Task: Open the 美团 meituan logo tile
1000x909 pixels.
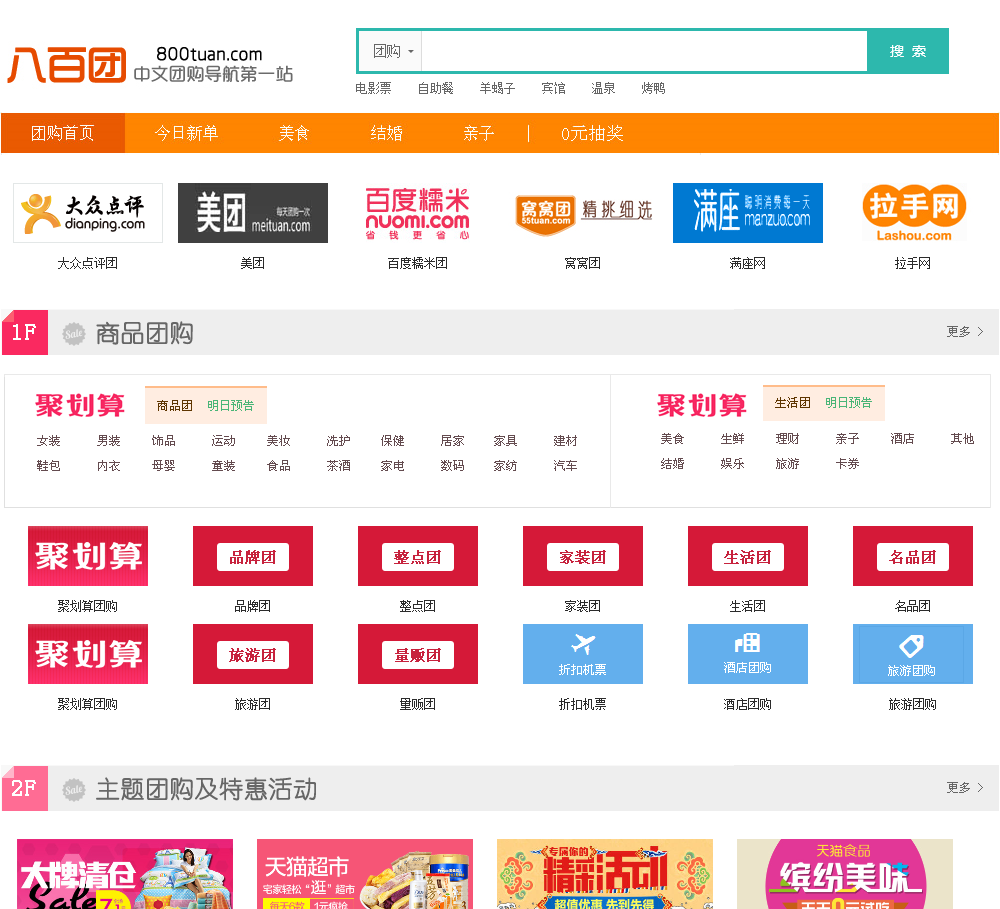Action: click(x=253, y=213)
